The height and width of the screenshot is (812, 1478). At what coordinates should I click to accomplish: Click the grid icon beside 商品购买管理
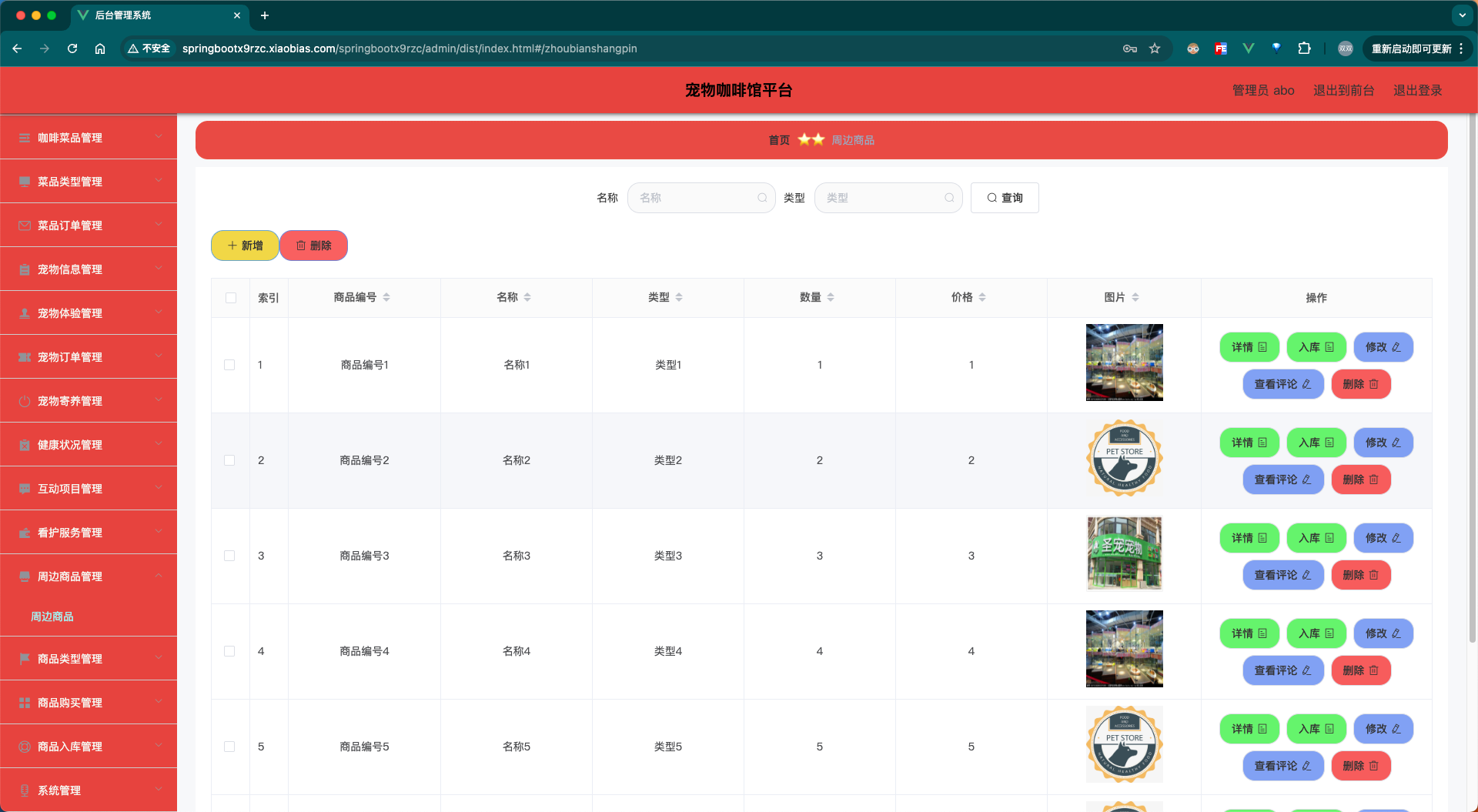[x=25, y=703]
